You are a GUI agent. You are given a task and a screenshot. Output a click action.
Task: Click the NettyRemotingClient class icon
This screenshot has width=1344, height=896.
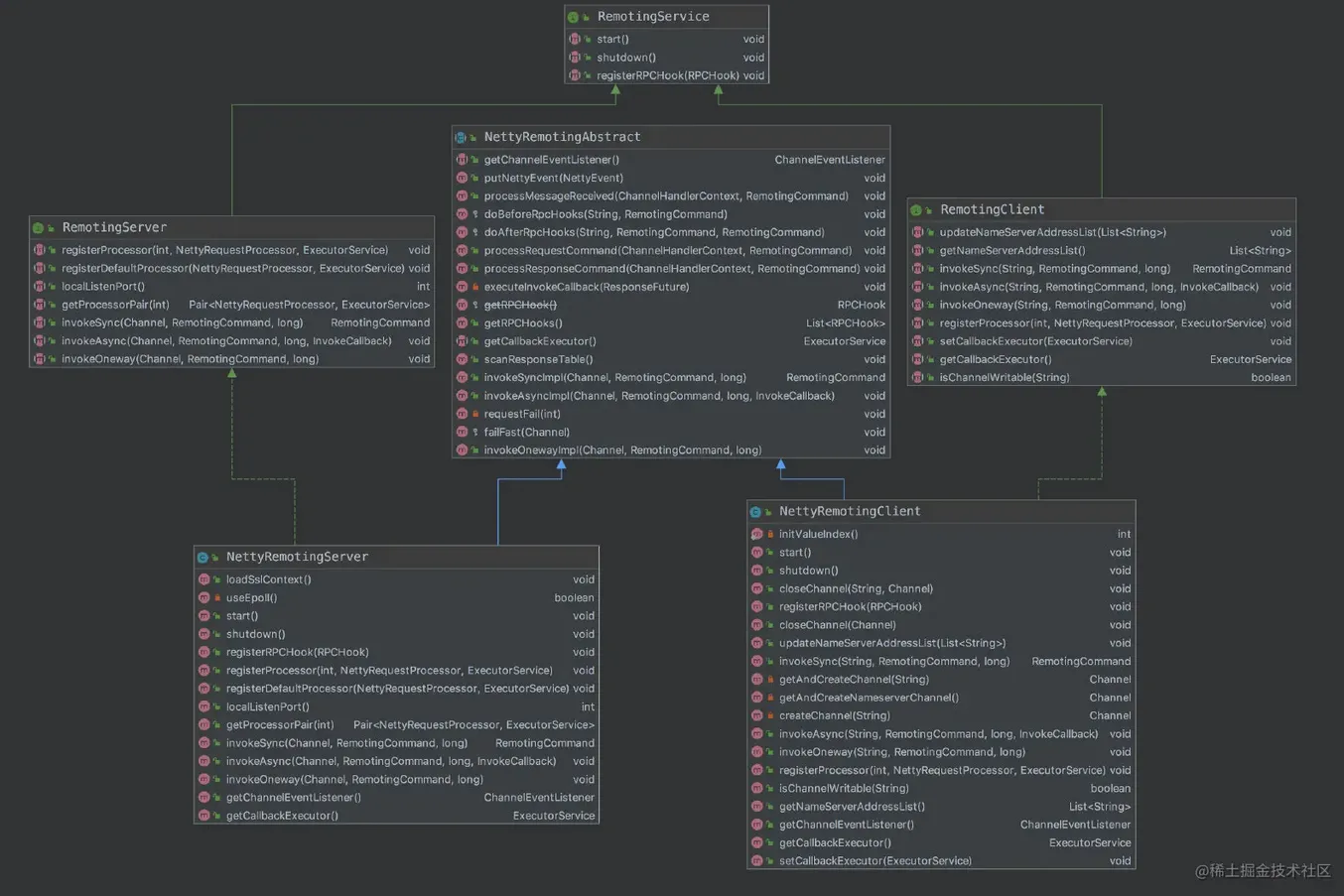coord(755,511)
